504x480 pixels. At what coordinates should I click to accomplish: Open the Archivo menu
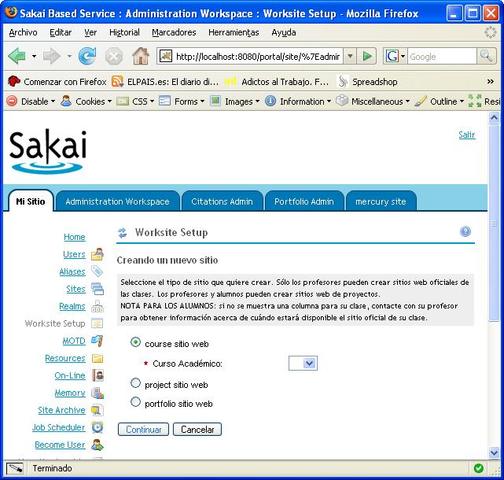[23, 32]
